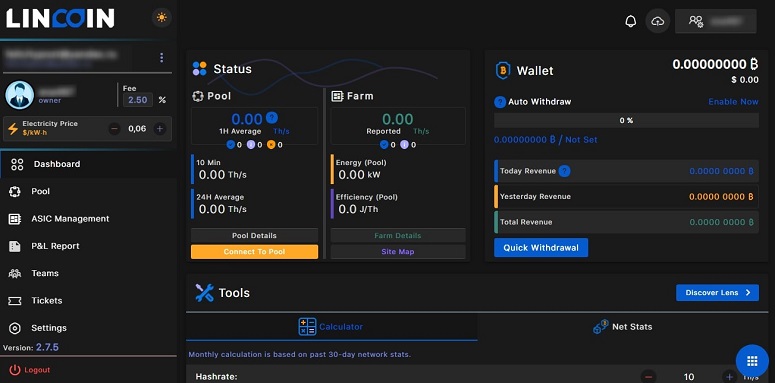Click the Enable Now link

point(733,102)
